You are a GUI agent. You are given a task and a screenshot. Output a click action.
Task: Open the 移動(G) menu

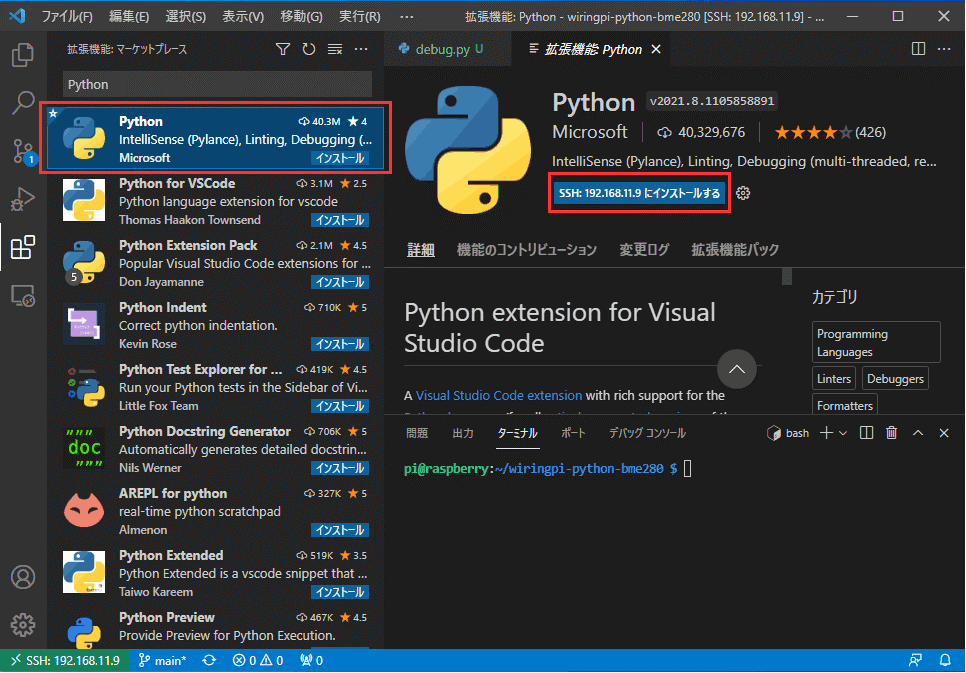301,17
